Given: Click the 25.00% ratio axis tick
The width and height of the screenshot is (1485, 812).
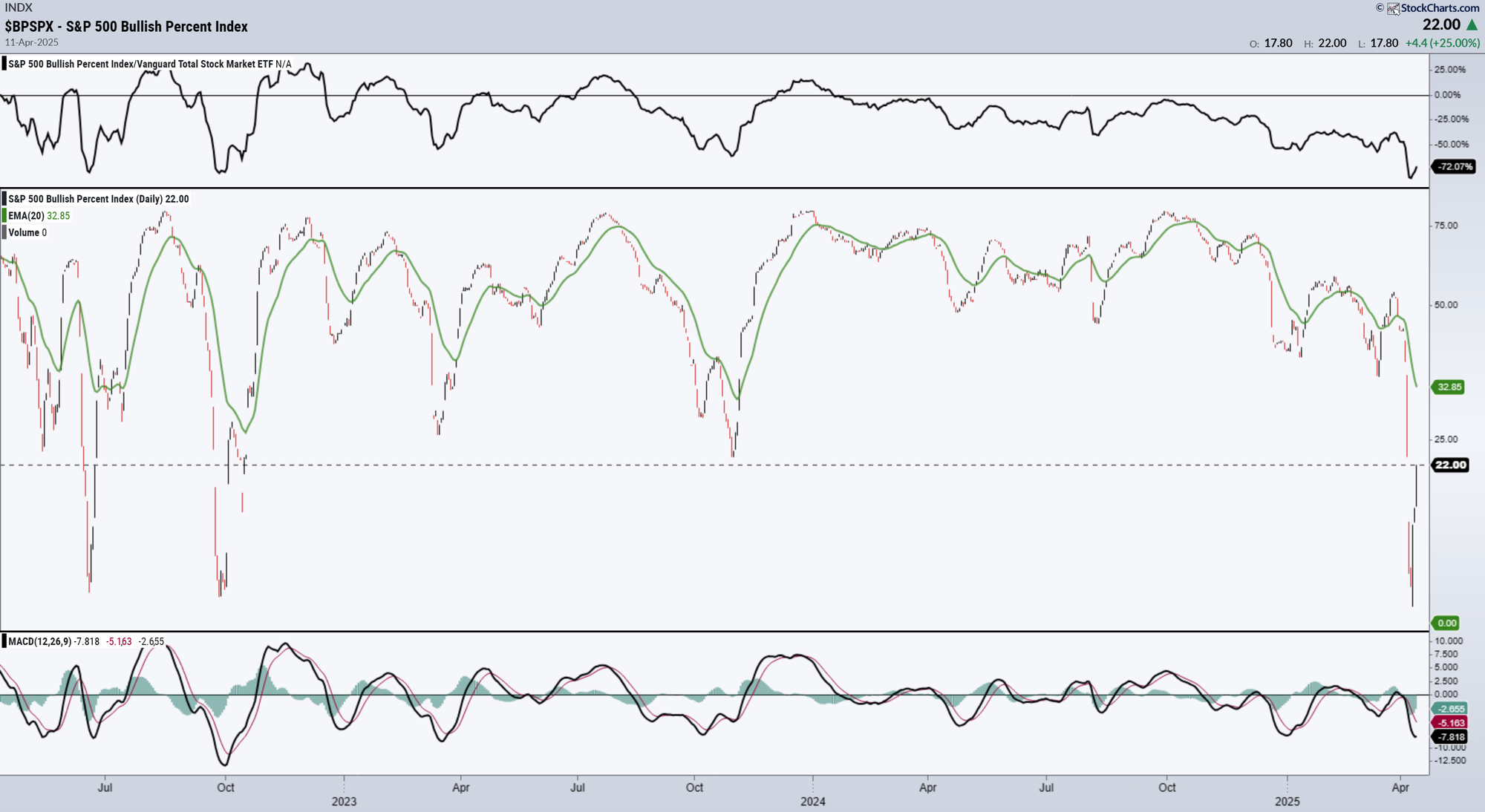Looking at the screenshot, I should 1450,70.
